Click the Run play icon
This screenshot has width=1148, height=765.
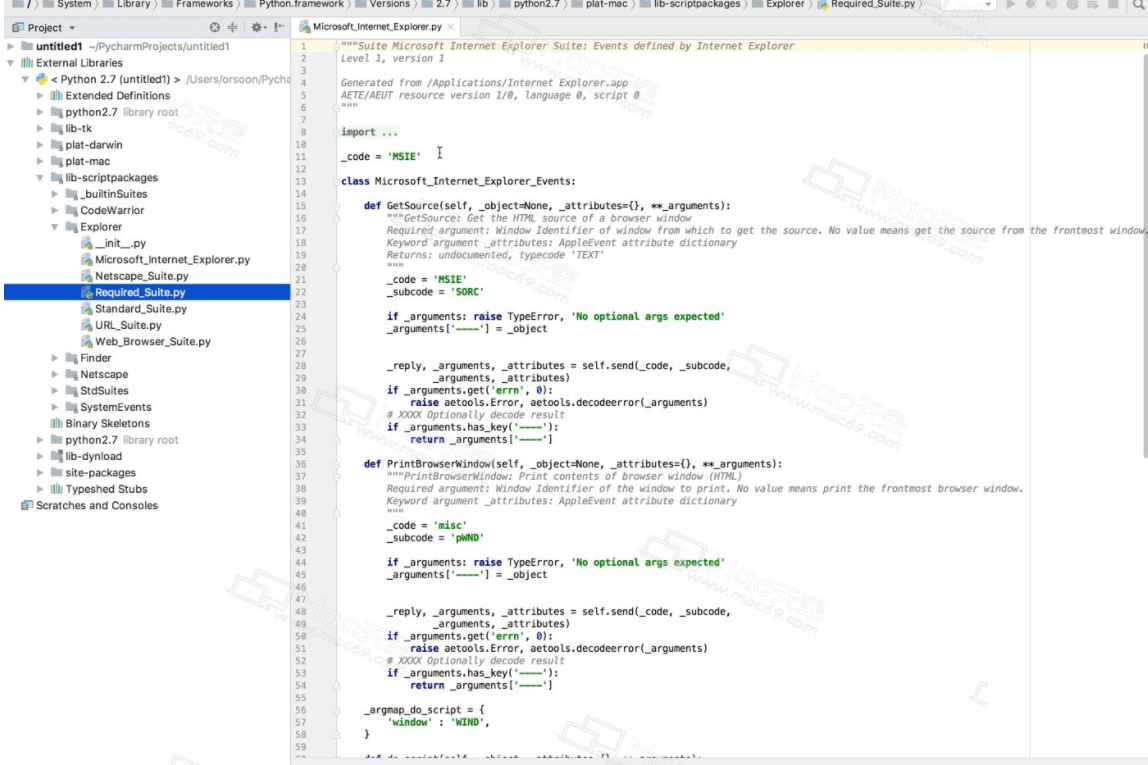point(1011,4)
